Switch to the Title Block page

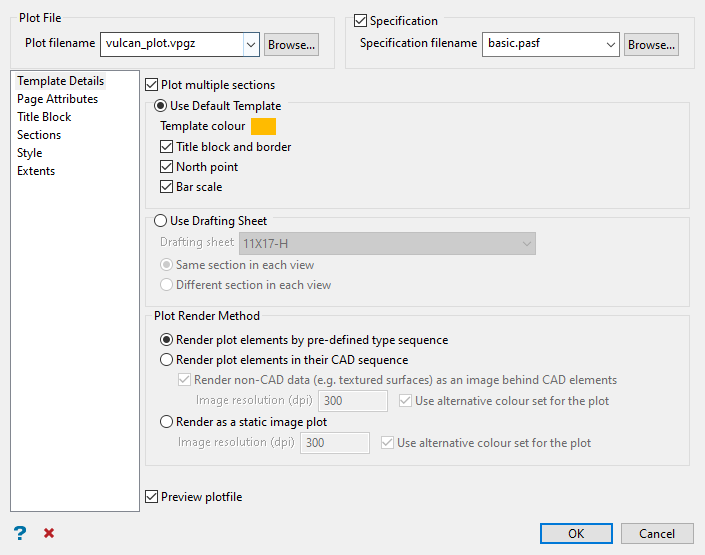[x=44, y=117]
